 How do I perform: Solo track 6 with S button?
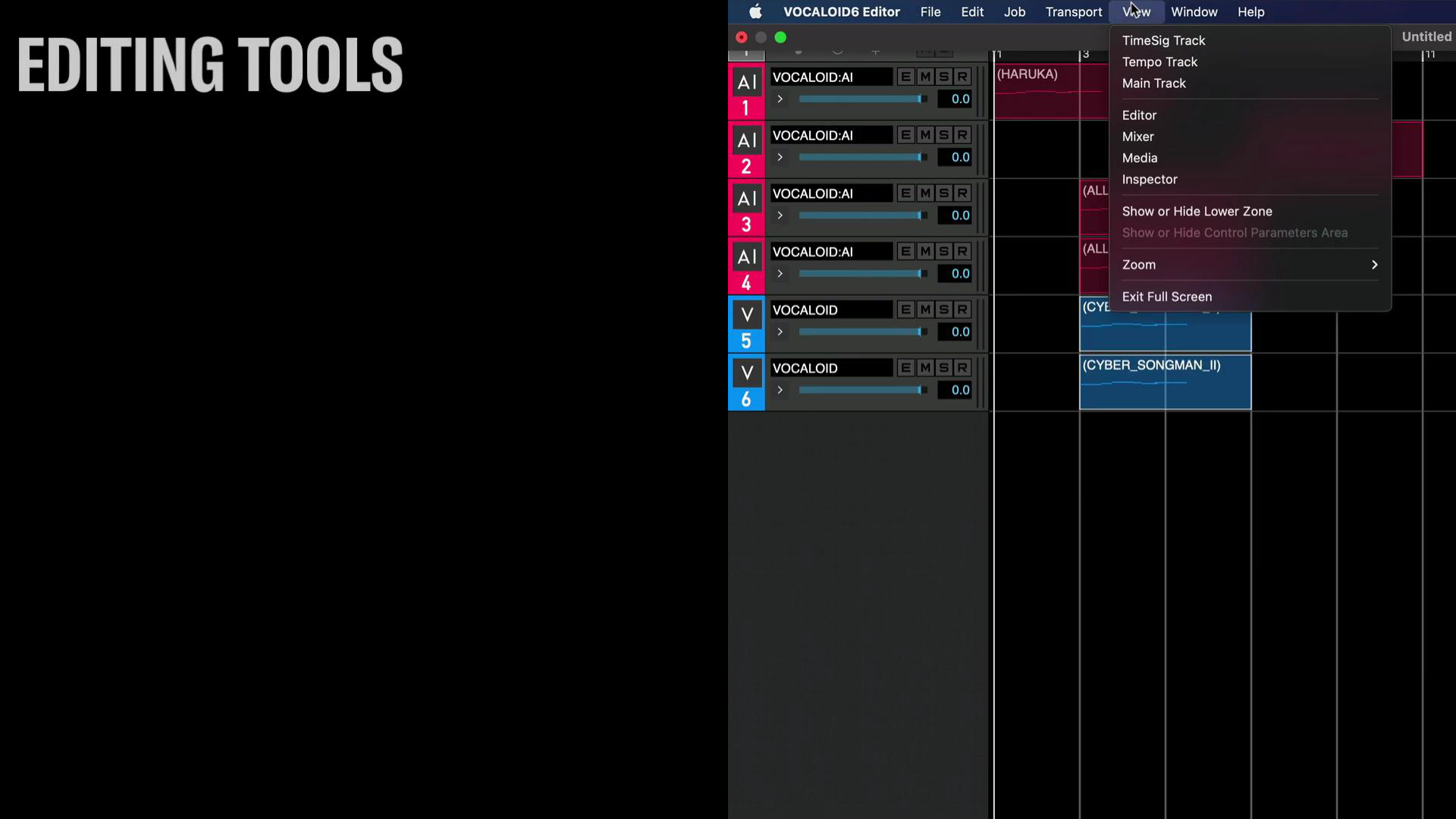tap(943, 368)
